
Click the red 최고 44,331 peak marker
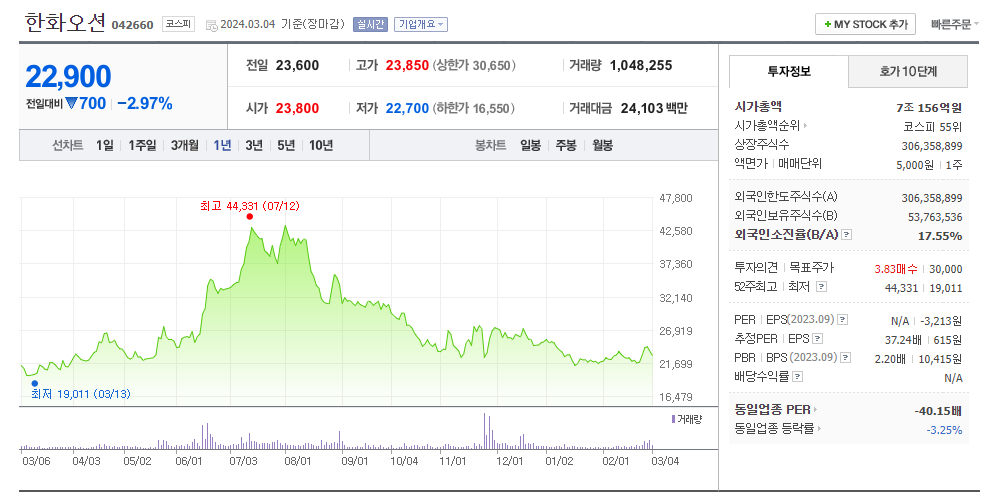point(250,216)
